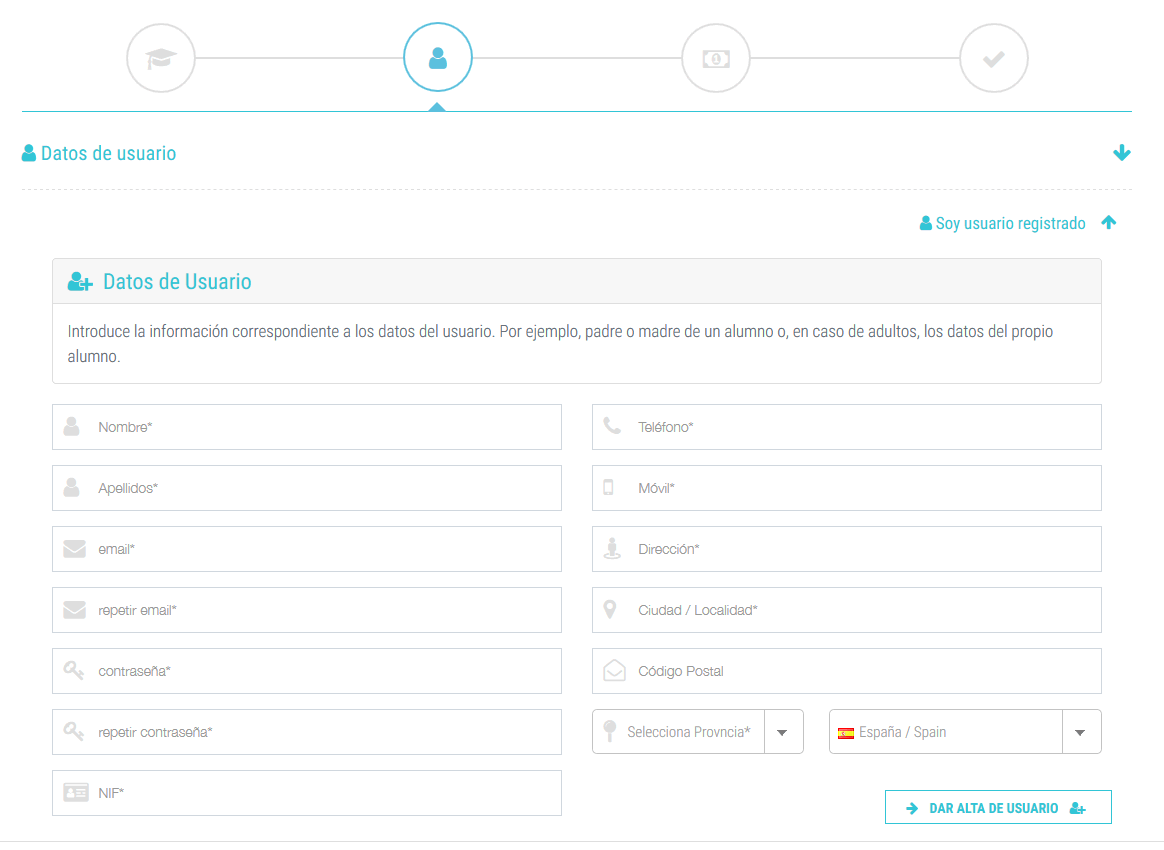Click the up arrow next to registered user
Screen dimensions: 1164x850
pyautogui.click(x=1108, y=223)
